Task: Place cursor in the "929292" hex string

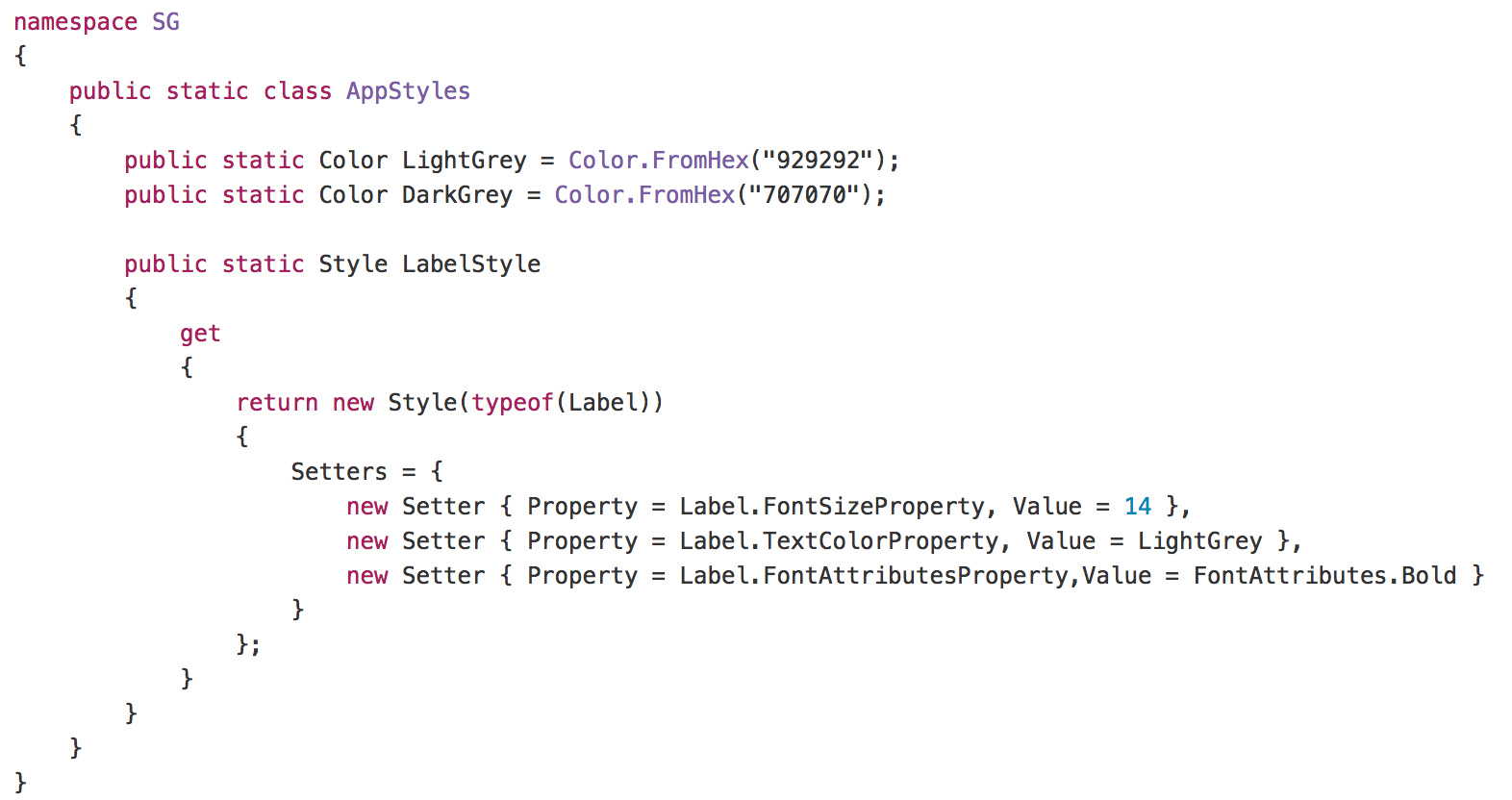Action: [x=818, y=160]
